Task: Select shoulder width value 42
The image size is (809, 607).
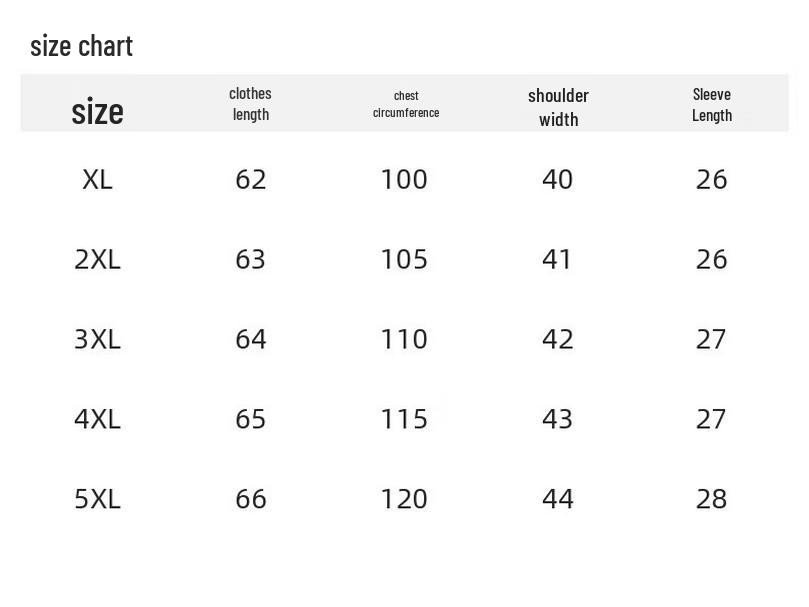Action: click(557, 340)
